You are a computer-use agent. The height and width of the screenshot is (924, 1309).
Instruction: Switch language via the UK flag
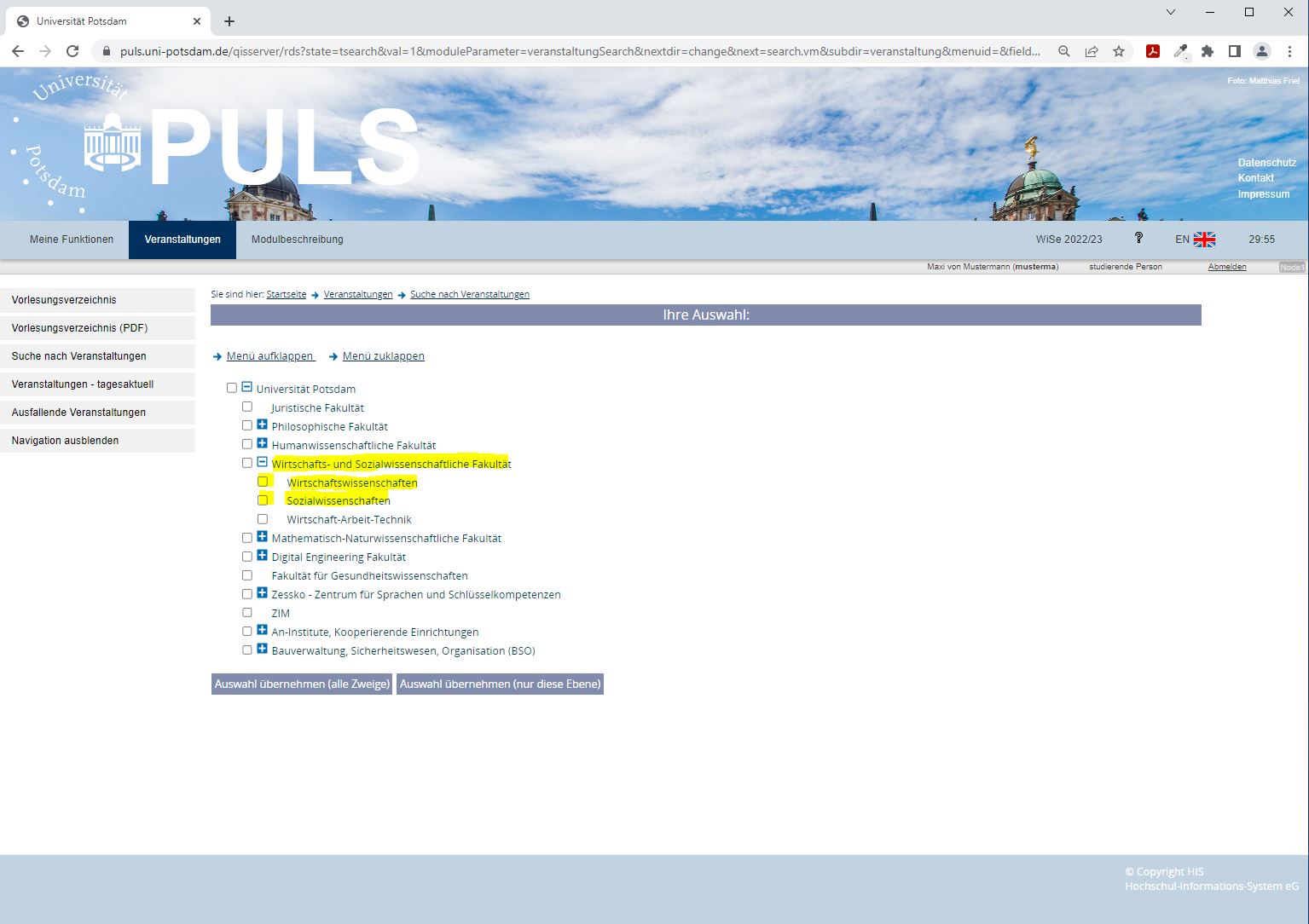point(1204,240)
